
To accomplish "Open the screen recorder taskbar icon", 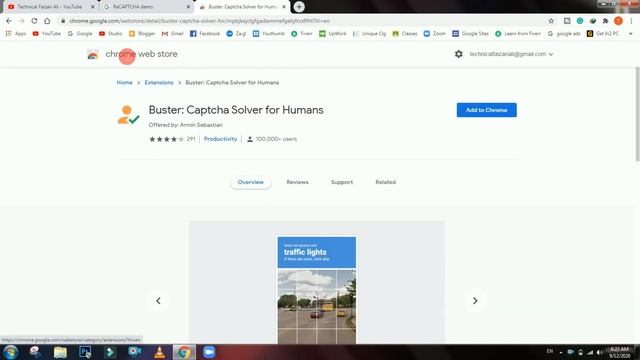I will pos(135,352).
